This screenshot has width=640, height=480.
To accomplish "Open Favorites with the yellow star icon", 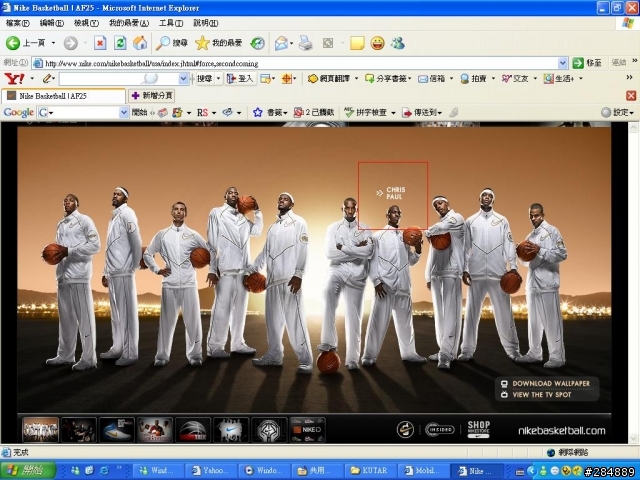I will point(202,43).
